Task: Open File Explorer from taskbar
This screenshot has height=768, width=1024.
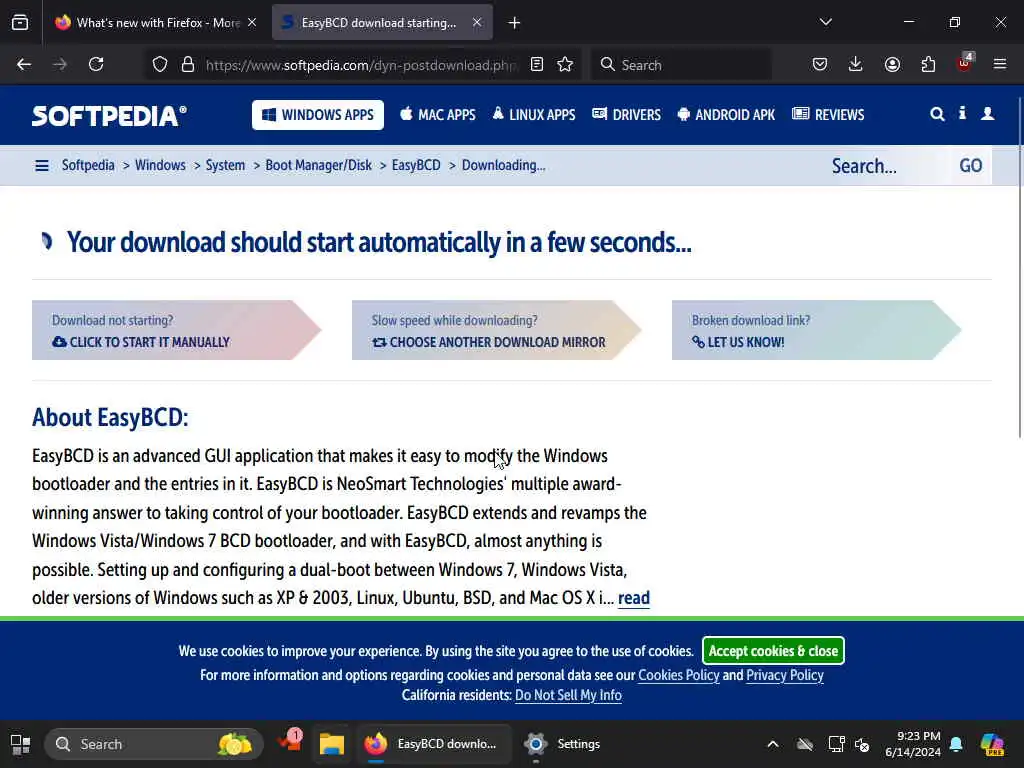Action: click(332, 744)
